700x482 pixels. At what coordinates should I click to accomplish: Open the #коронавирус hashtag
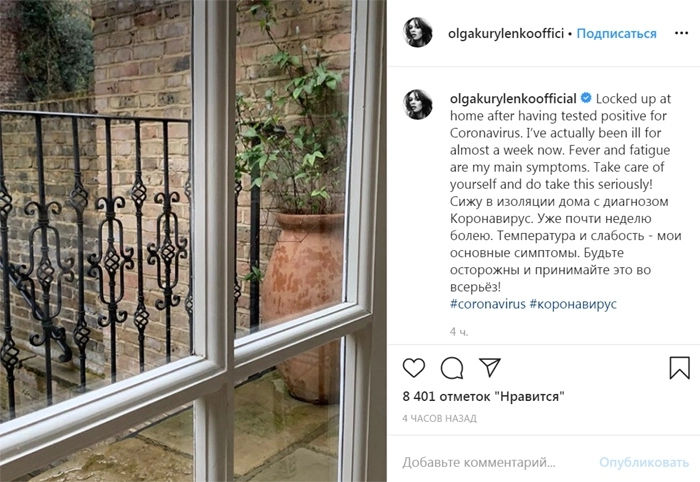[x=573, y=304]
